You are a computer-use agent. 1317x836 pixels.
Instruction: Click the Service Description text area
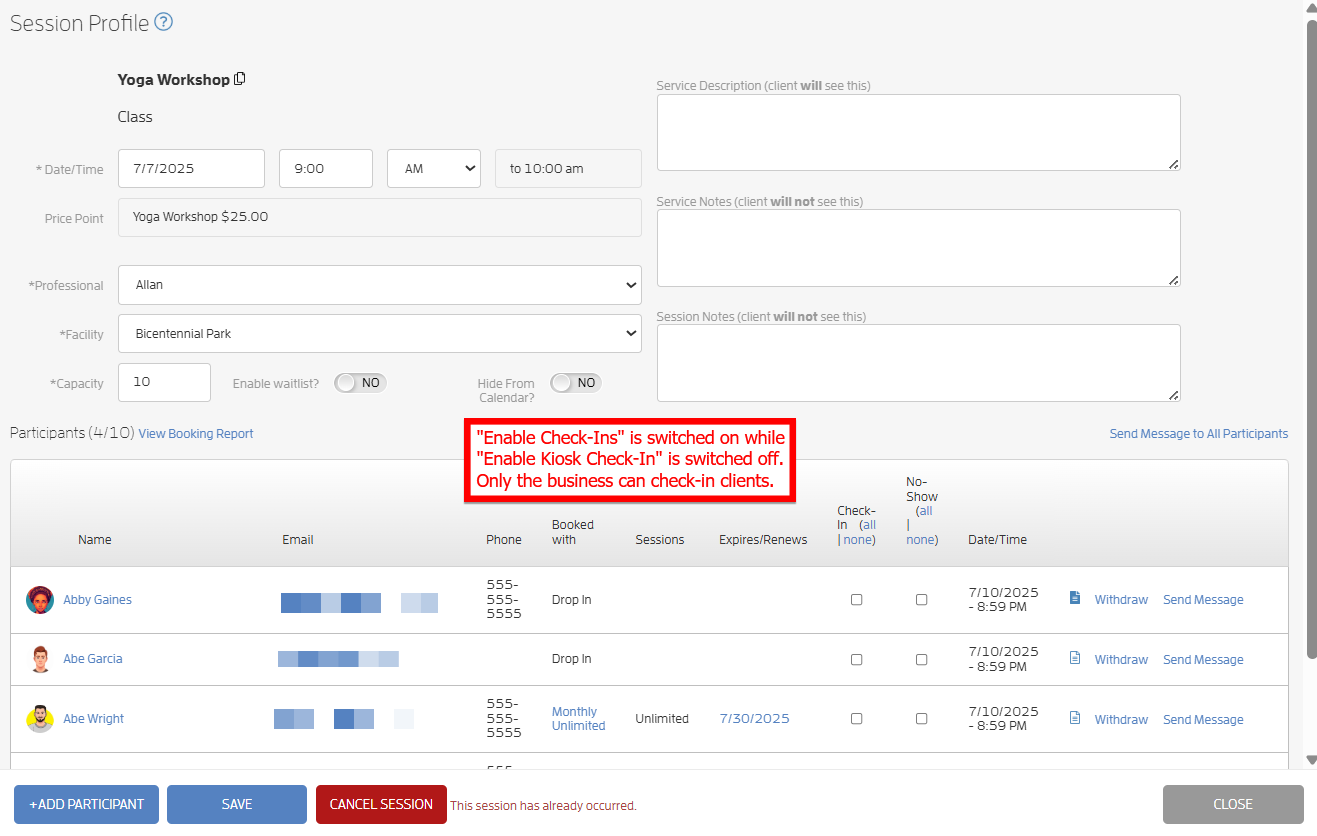(918, 132)
